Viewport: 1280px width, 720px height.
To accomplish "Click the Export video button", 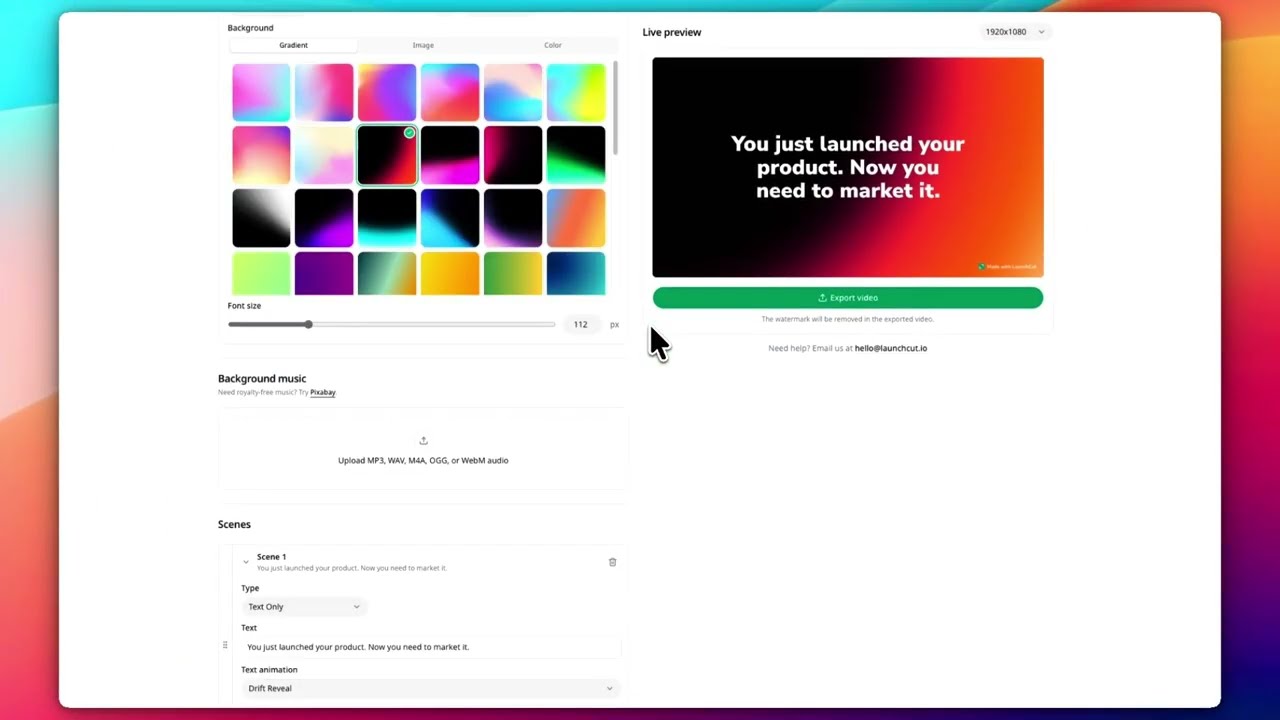I will click(x=847, y=298).
